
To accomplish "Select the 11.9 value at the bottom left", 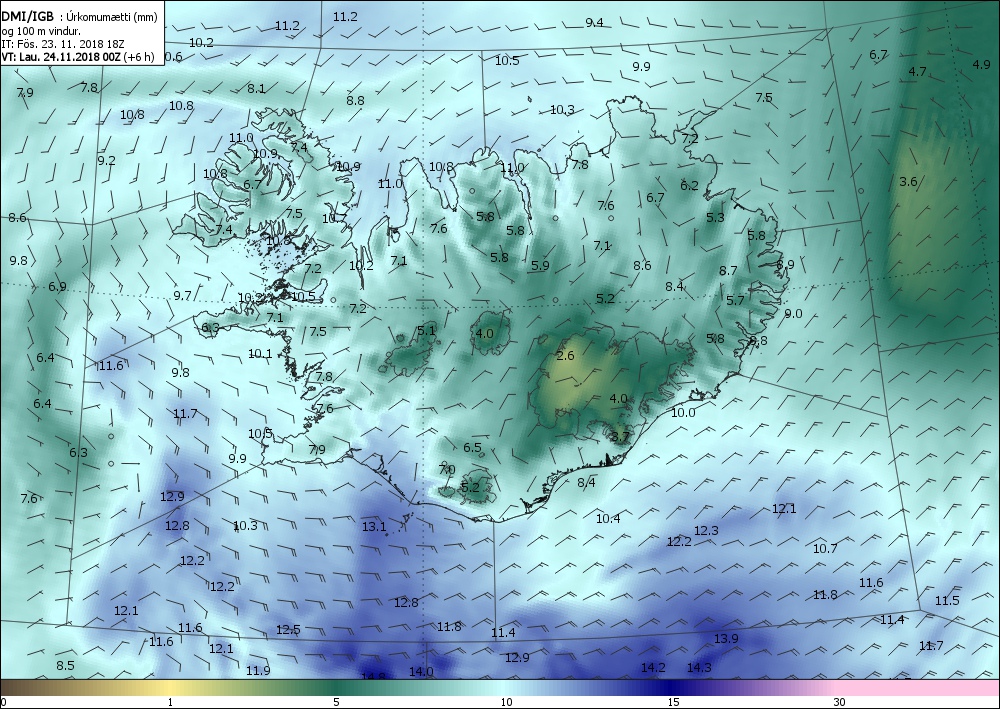I will click(258, 671).
